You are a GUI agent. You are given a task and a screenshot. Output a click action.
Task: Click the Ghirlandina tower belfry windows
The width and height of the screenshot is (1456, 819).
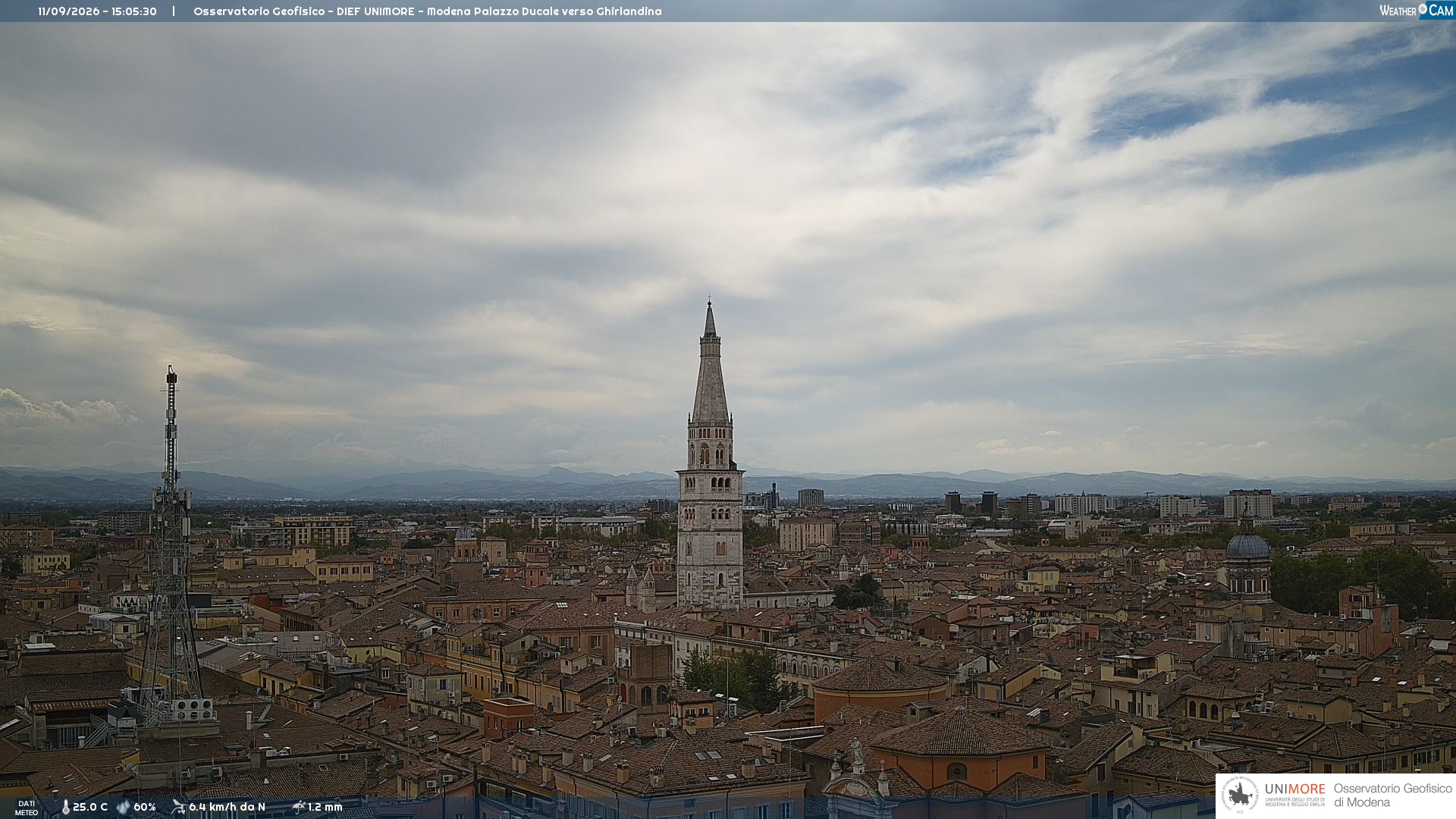coord(710,453)
